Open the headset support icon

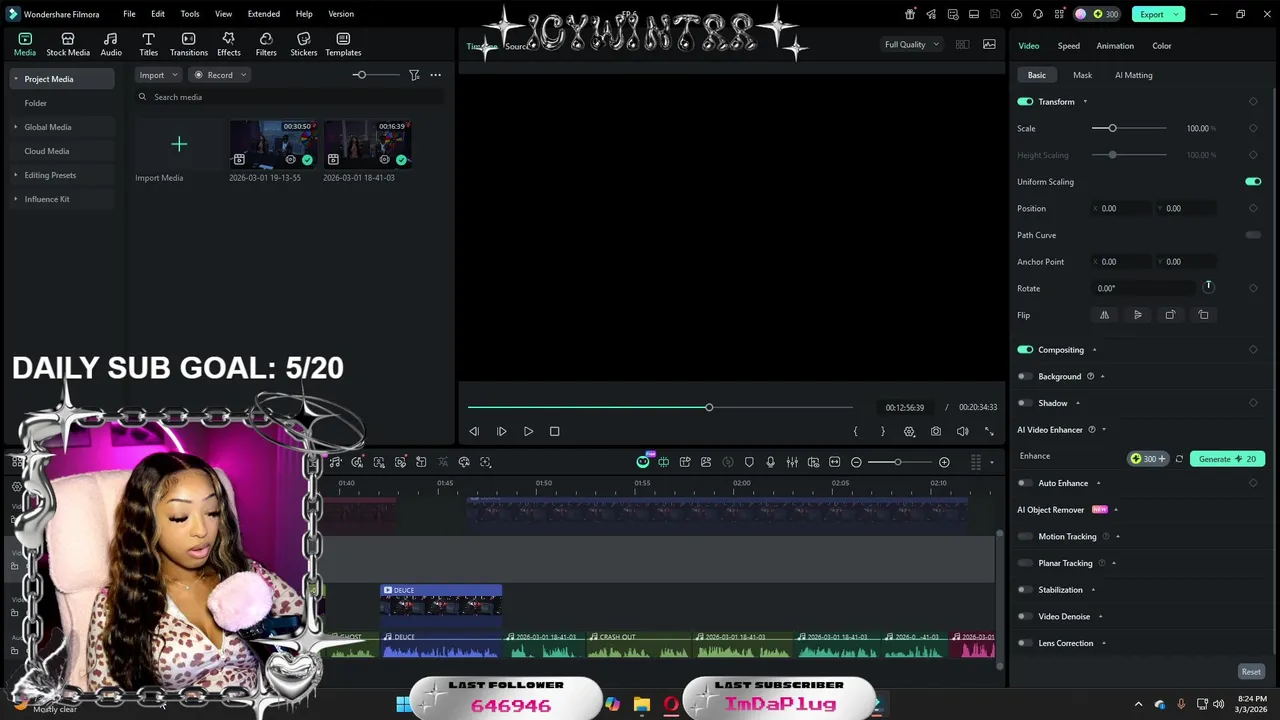click(x=1038, y=14)
